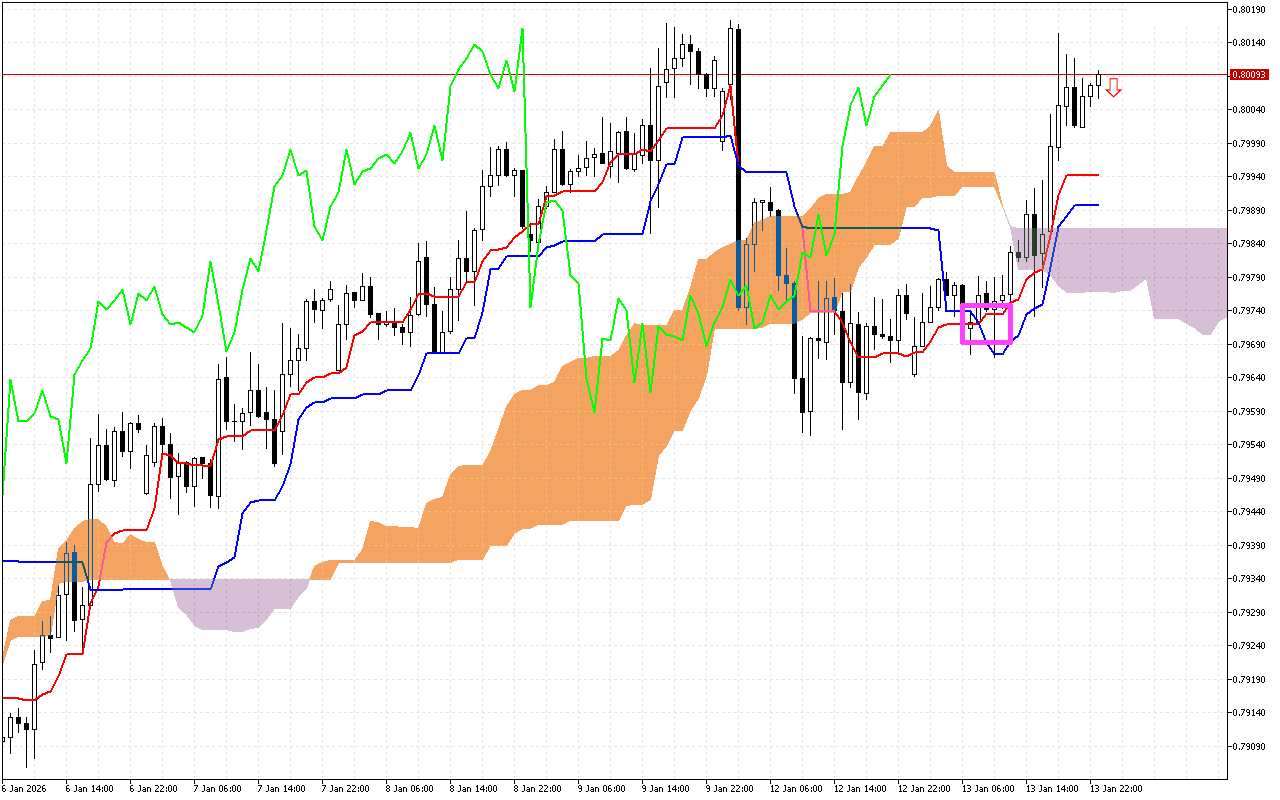Click the red 0.80093 current price tag
This screenshot has height=800, width=1280.
pyautogui.click(x=1249, y=74)
